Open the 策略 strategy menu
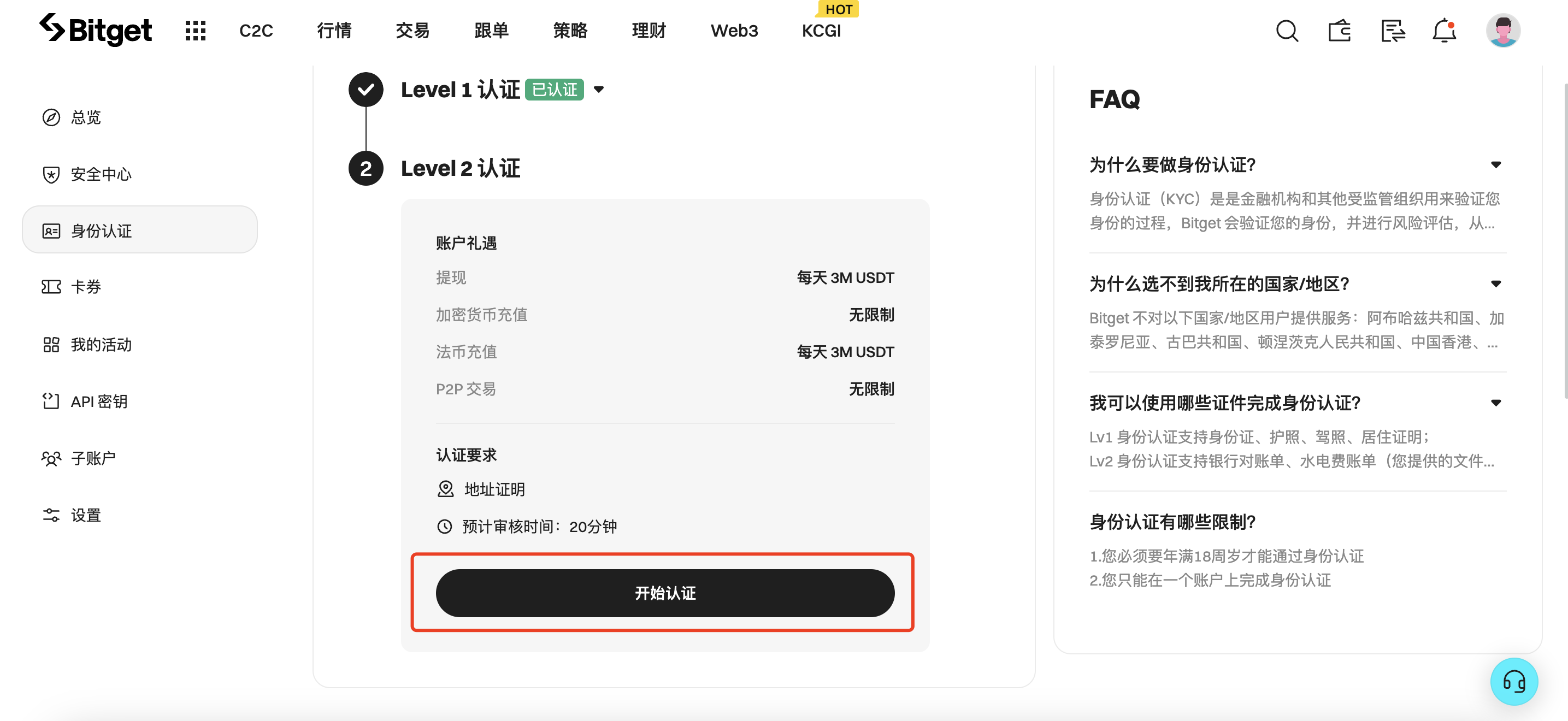The height and width of the screenshot is (721, 1568). click(570, 31)
